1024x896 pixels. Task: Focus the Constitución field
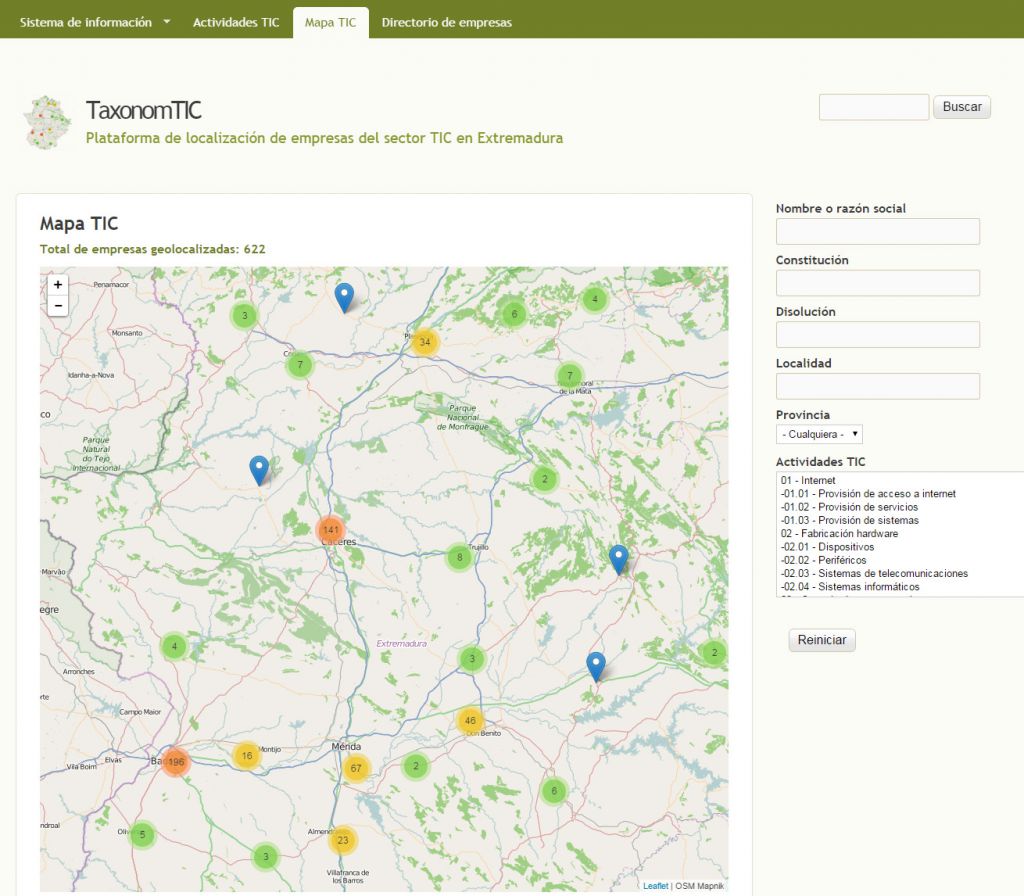point(878,283)
